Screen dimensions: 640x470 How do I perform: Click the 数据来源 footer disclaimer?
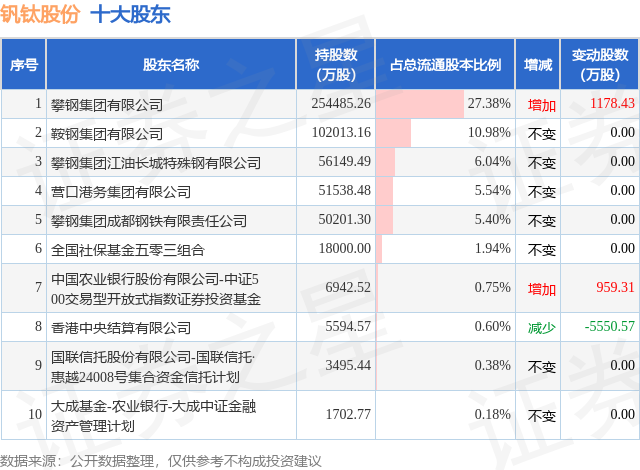tap(161, 461)
